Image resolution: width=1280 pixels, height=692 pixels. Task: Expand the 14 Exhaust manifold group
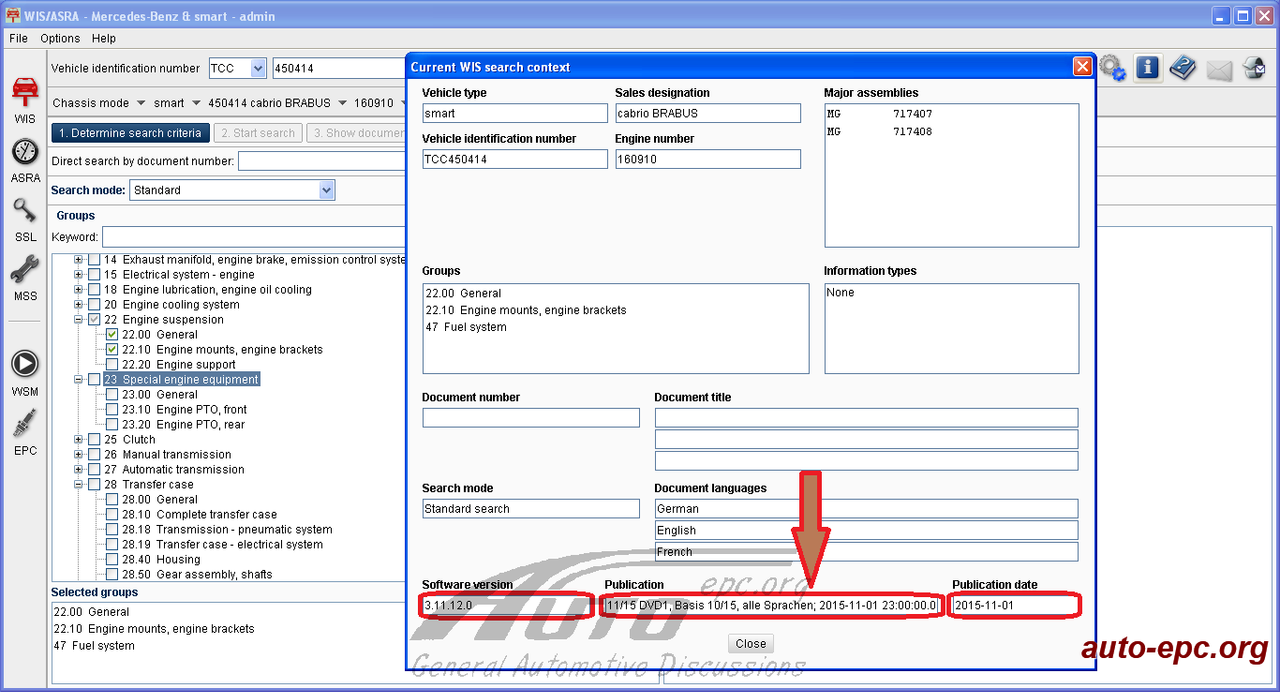(x=79, y=260)
